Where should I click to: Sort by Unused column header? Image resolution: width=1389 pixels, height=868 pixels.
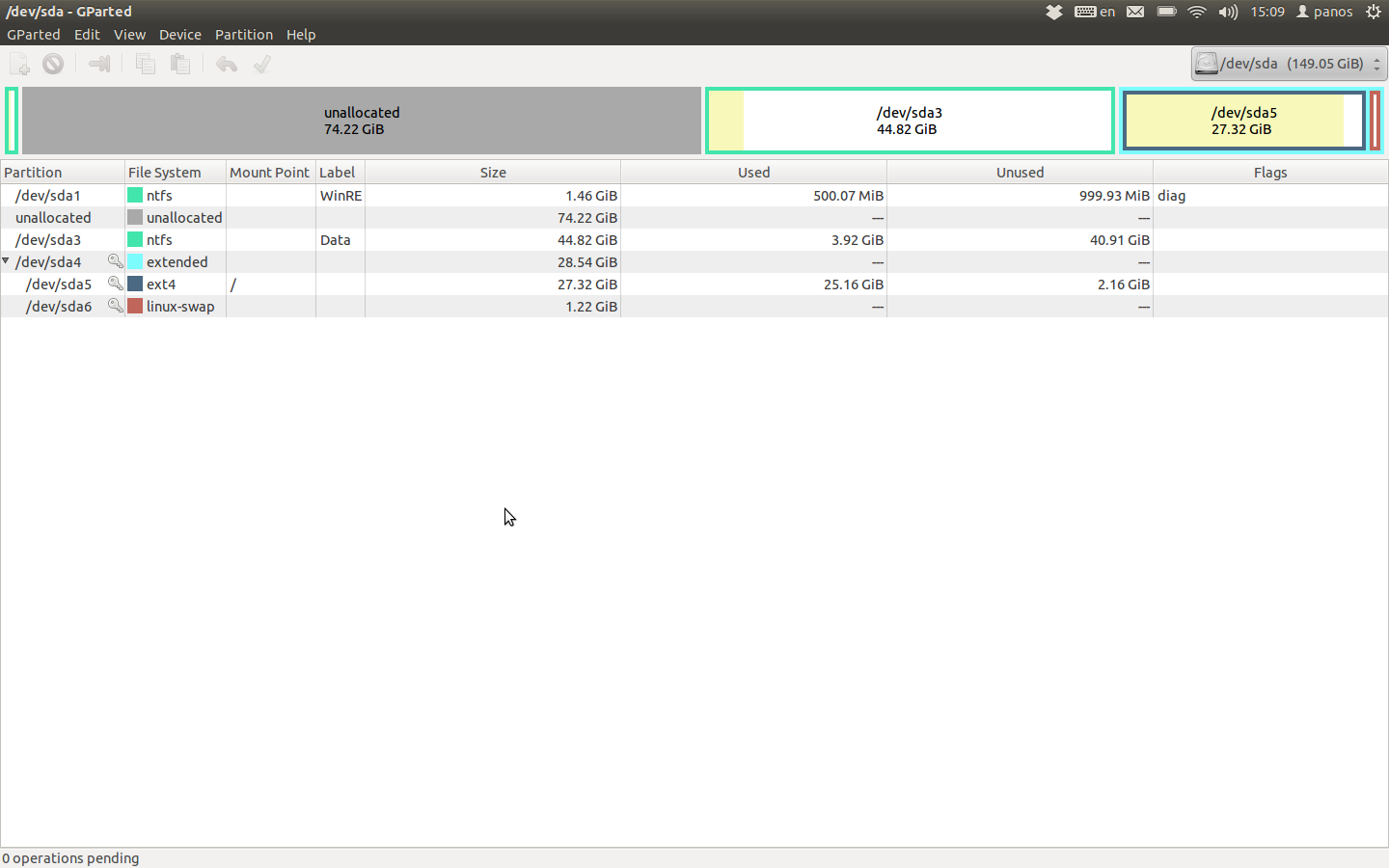point(1021,173)
